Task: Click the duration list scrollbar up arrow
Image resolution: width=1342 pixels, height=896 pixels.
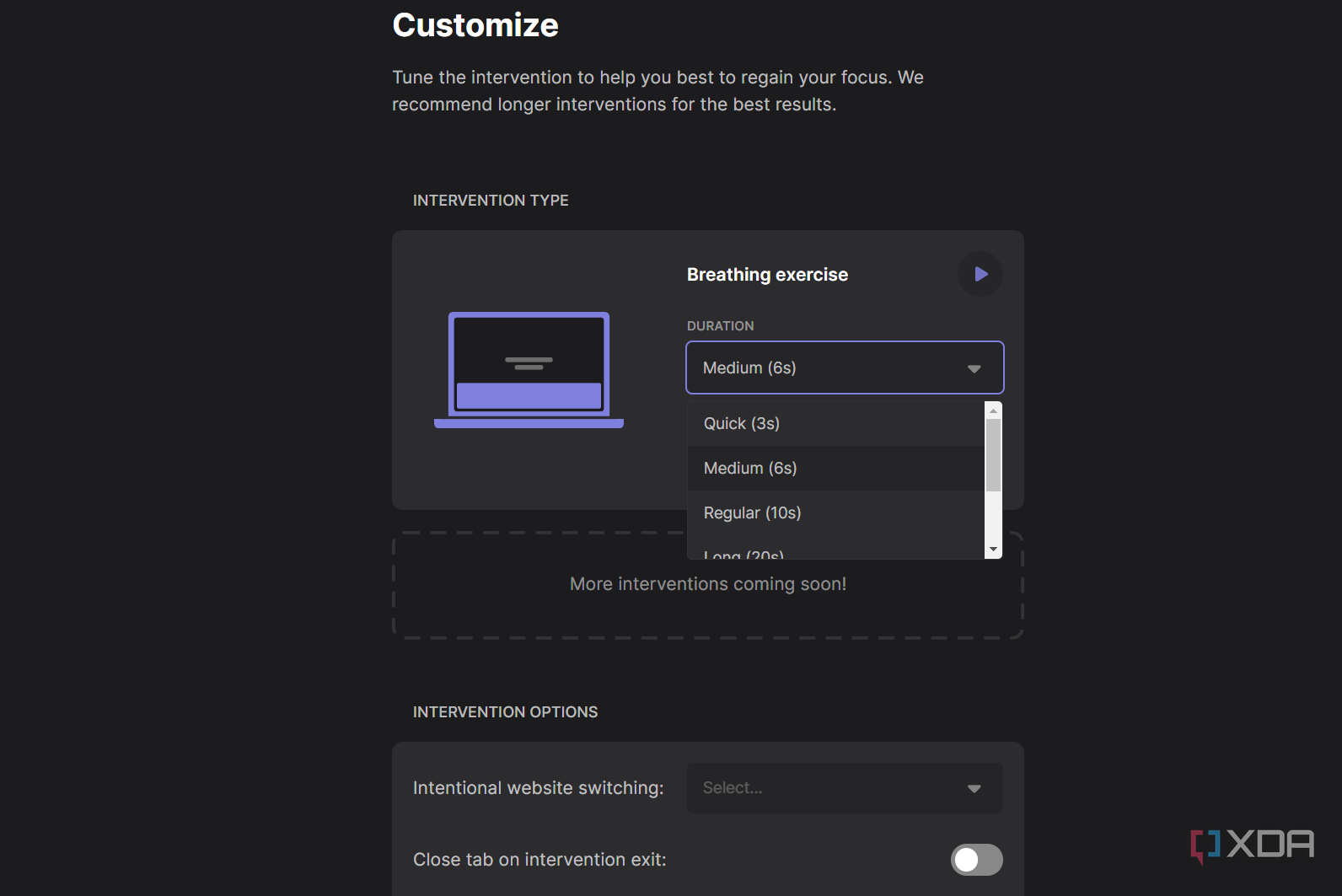Action: 993,410
